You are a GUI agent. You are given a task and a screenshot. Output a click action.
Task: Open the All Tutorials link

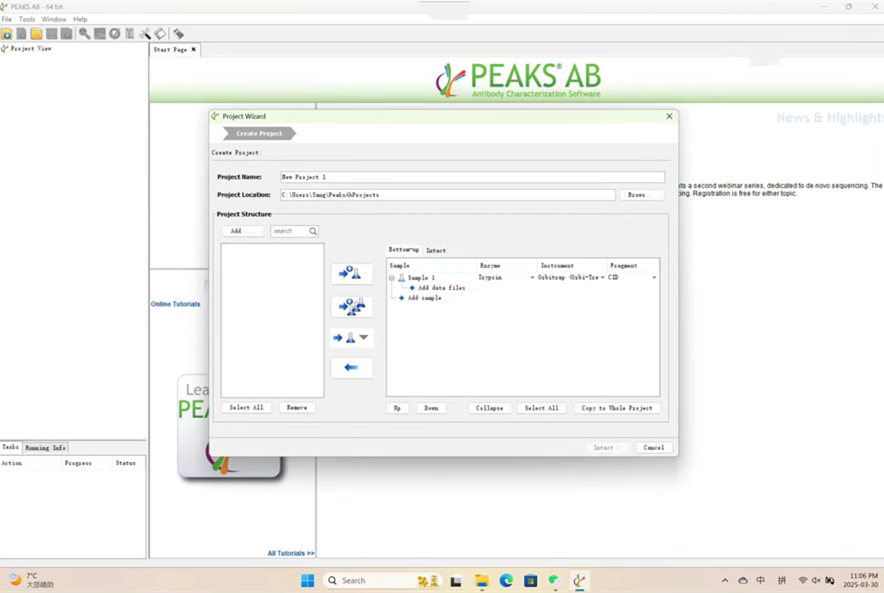coord(291,554)
